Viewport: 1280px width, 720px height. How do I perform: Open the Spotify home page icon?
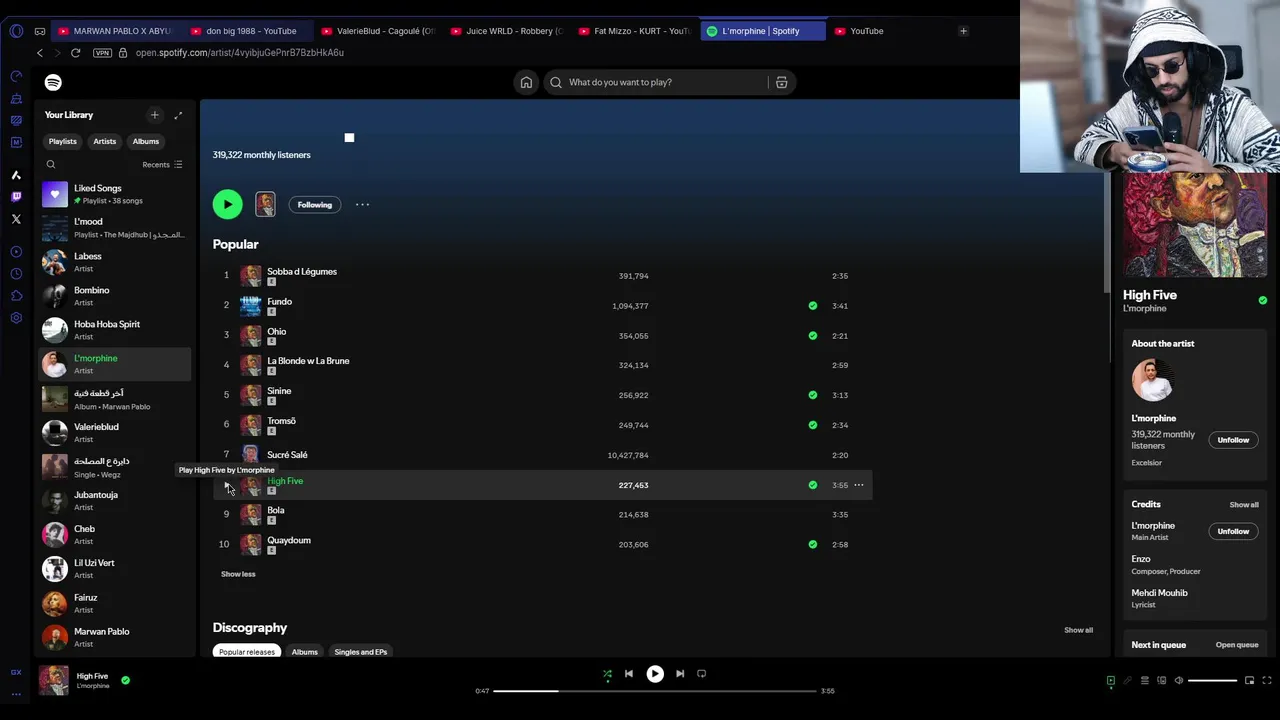(526, 82)
